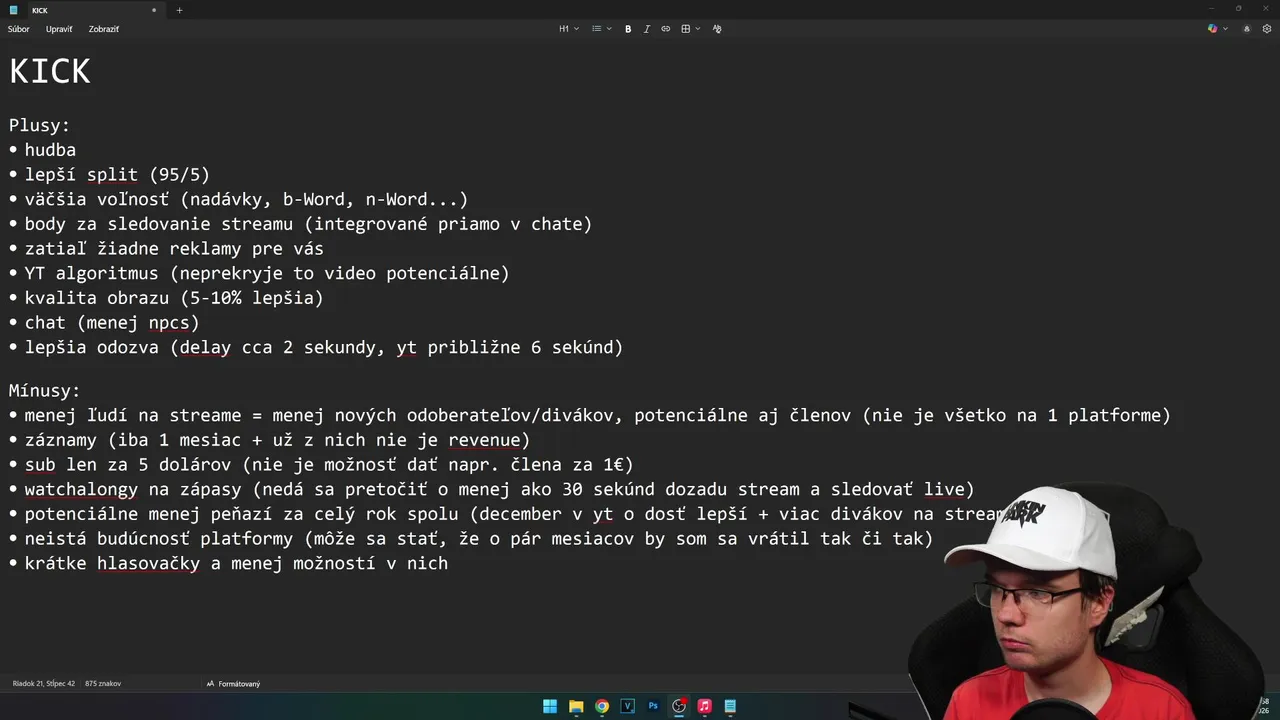The width and height of the screenshot is (1280, 720).
Task: Click the 'Mínusy:' line
Action: [45, 391]
